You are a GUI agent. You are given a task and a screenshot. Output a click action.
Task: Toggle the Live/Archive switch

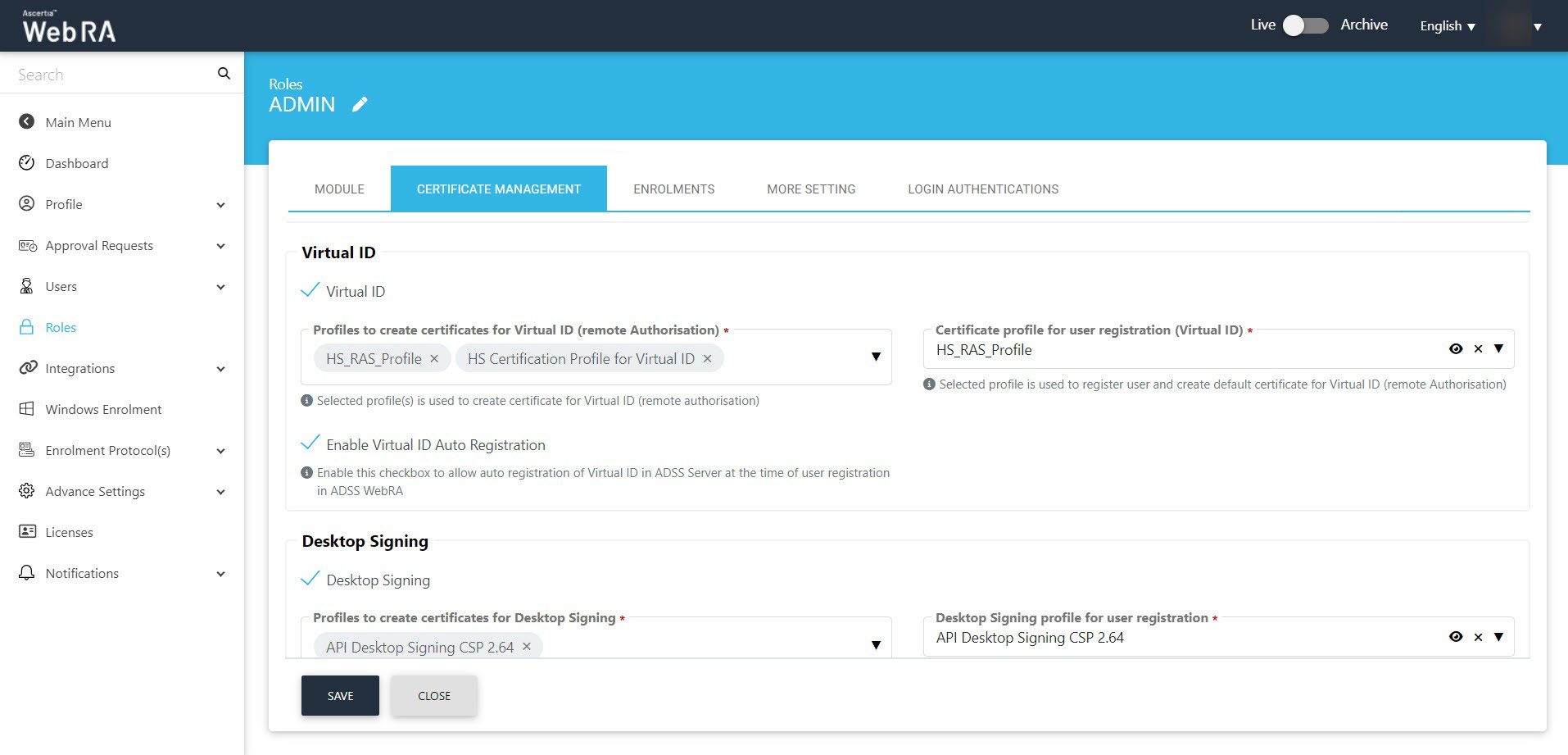(x=1305, y=25)
